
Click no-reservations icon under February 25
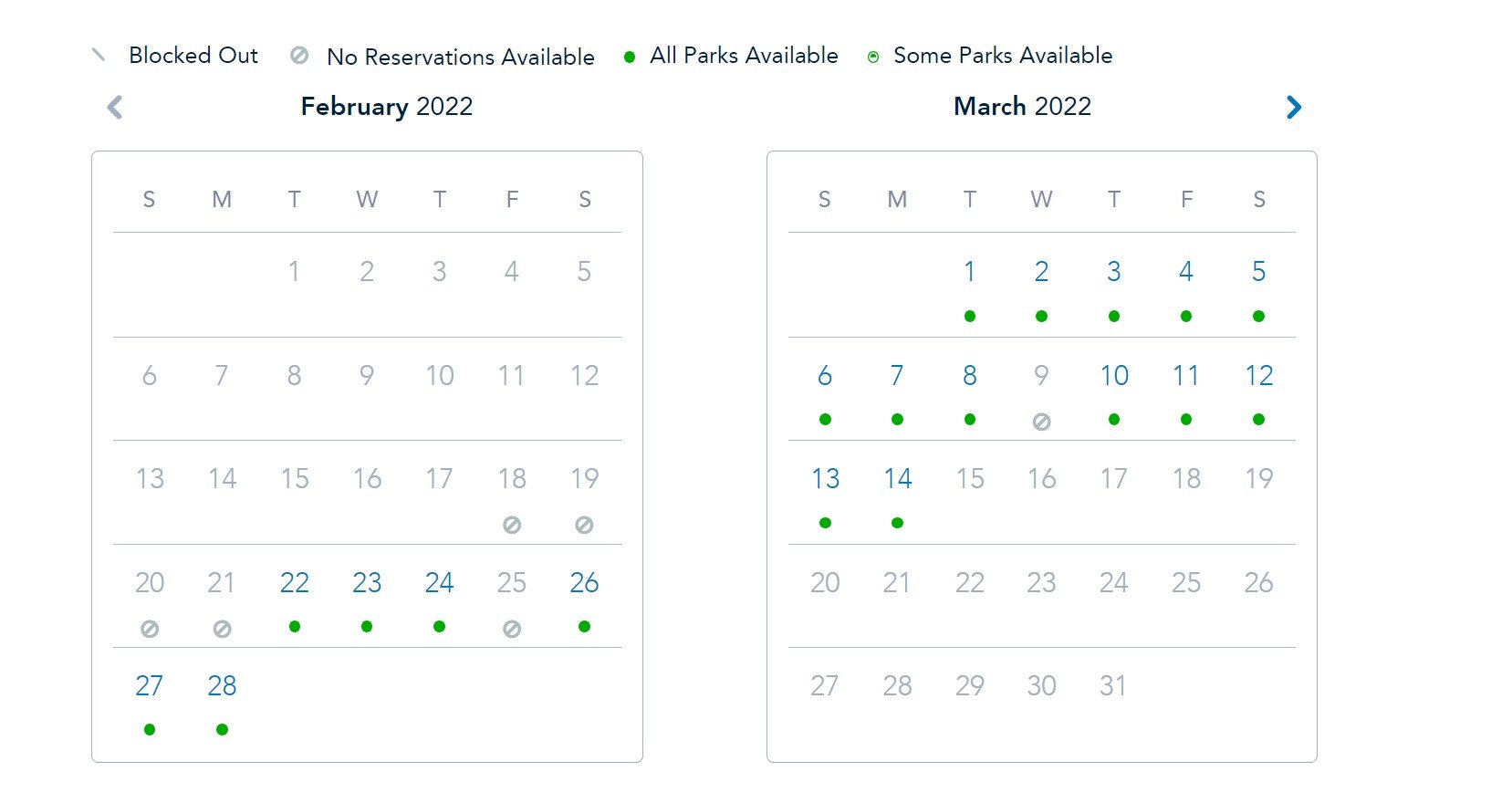(512, 629)
